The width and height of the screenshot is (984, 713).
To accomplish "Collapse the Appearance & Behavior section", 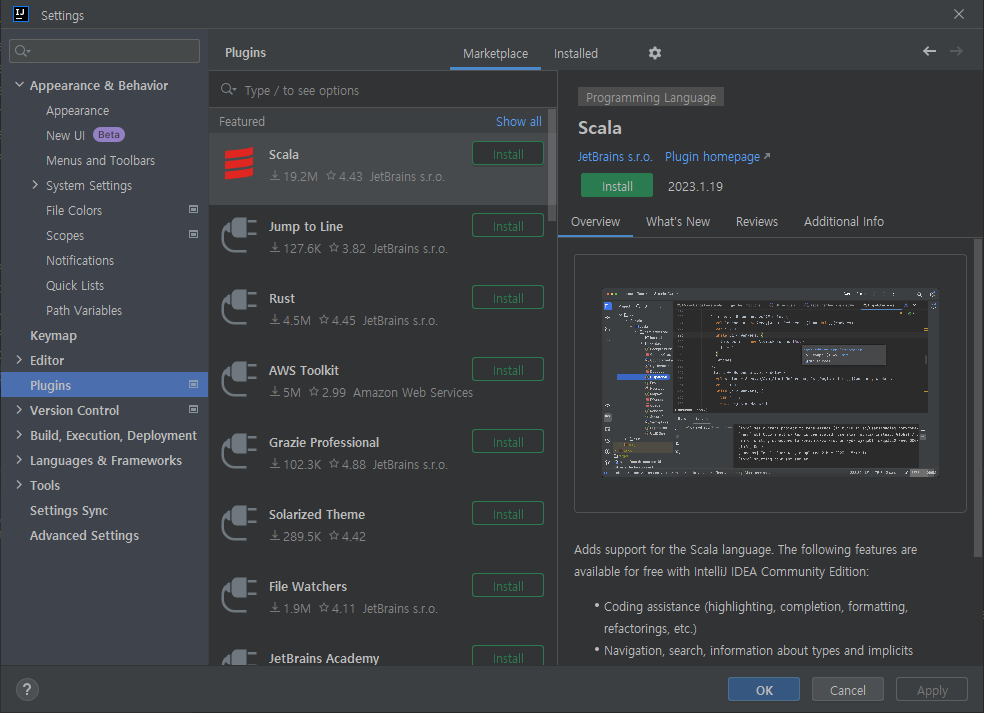I will 19,85.
